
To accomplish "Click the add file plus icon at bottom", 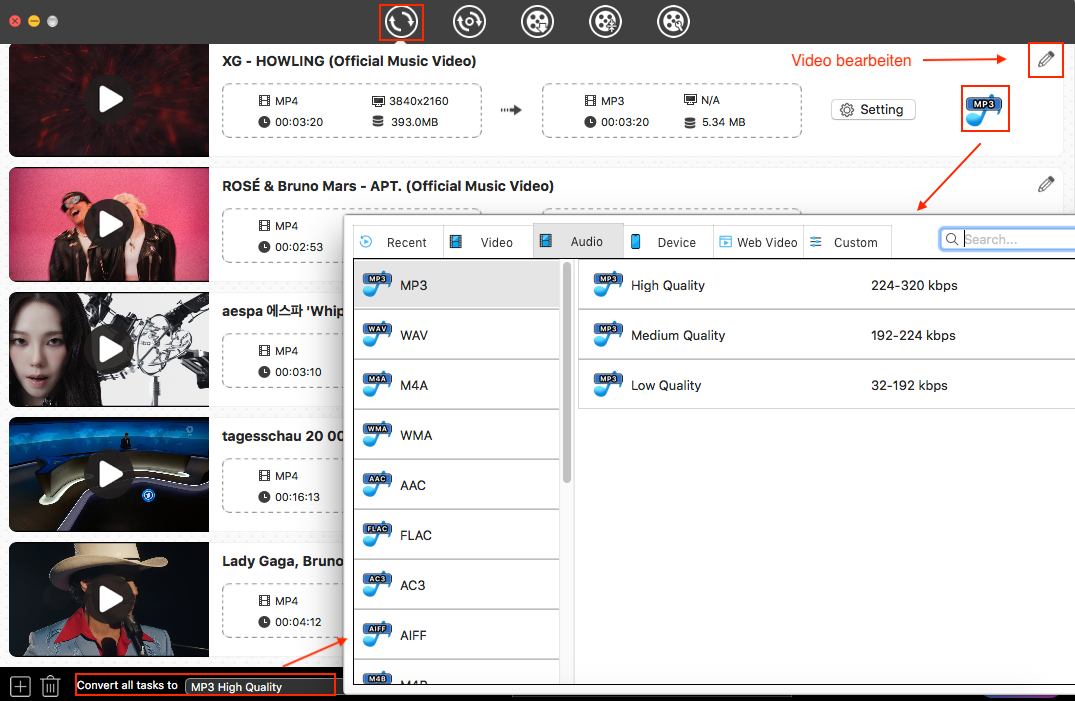I will 21,686.
